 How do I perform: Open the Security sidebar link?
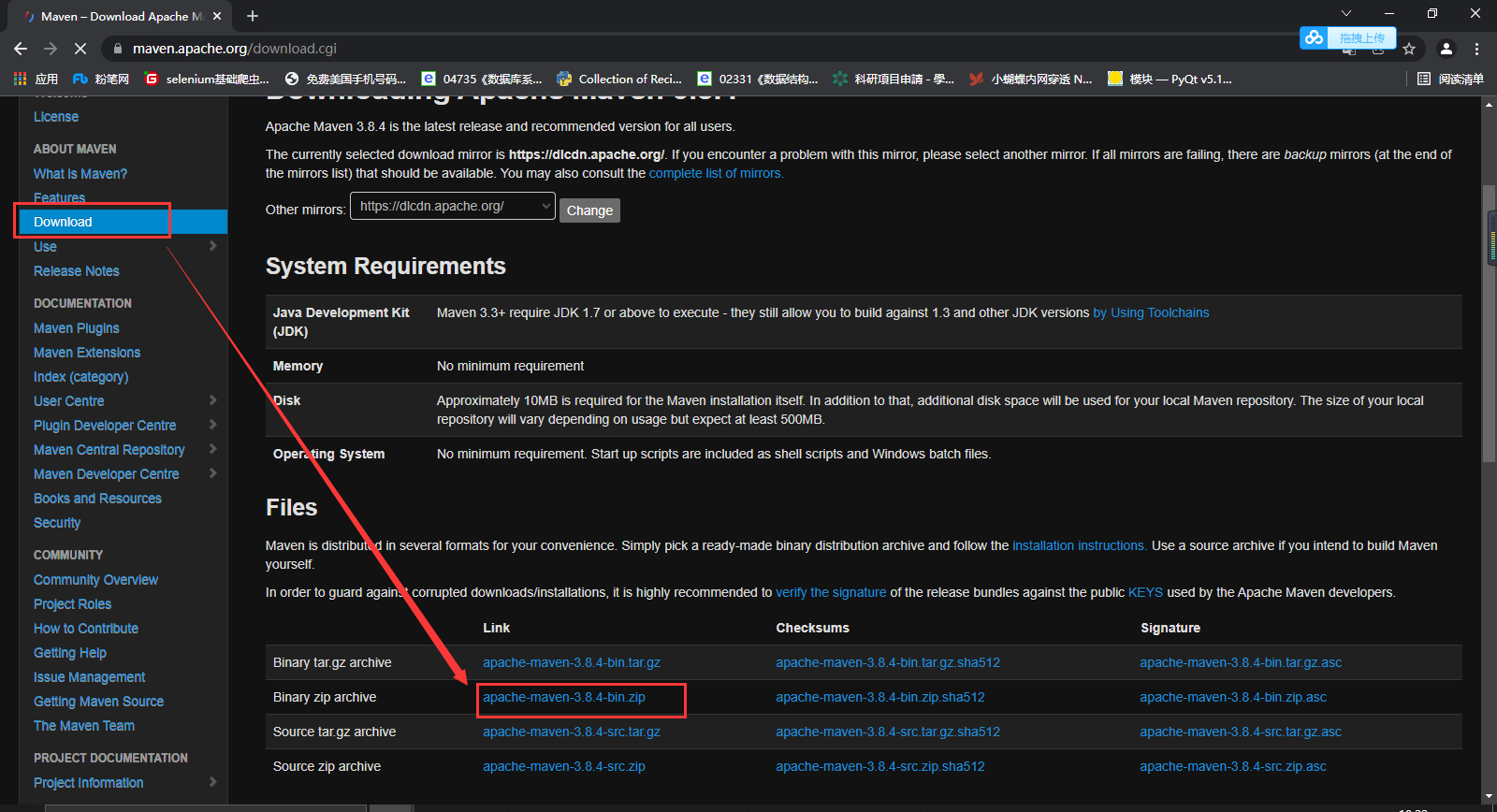pyautogui.click(x=57, y=523)
